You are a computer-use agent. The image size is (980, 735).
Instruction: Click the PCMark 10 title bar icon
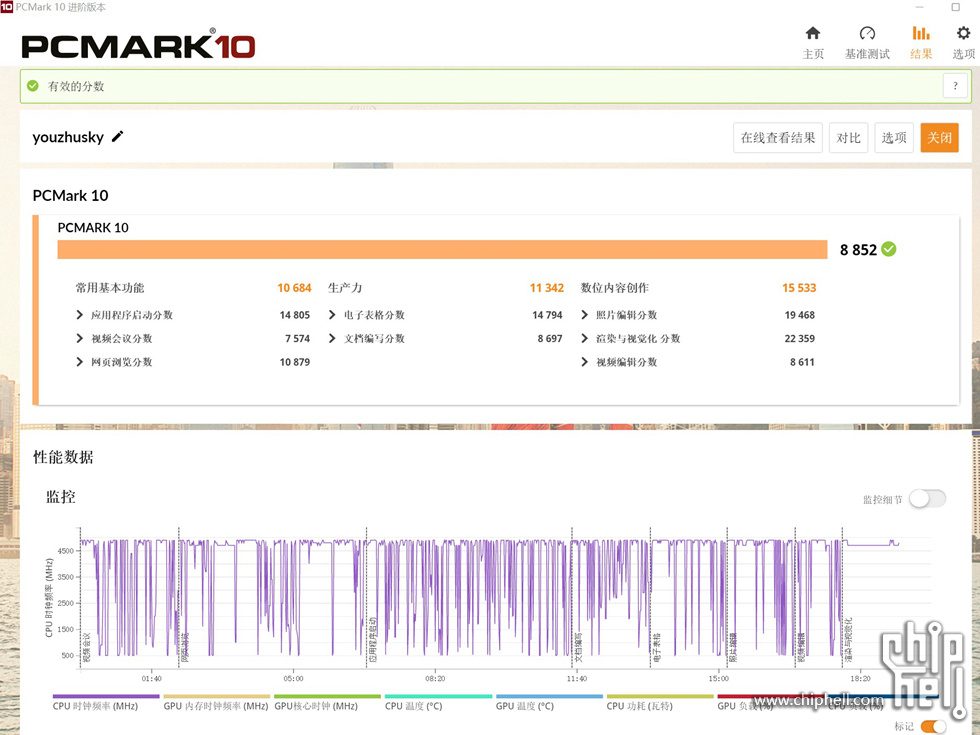tap(7, 7)
